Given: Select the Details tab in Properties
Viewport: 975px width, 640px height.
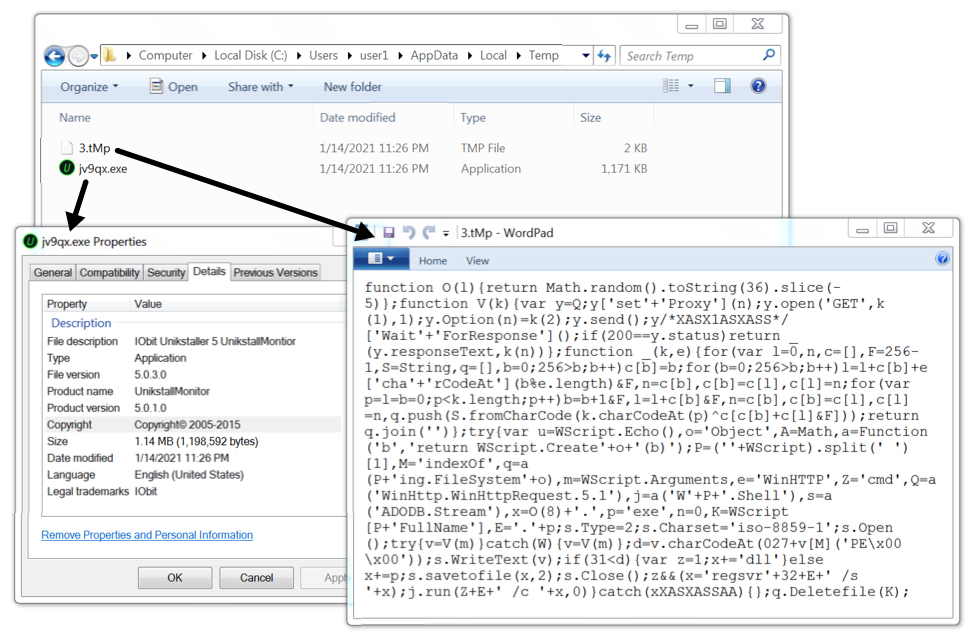Looking at the screenshot, I should pos(209,271).
